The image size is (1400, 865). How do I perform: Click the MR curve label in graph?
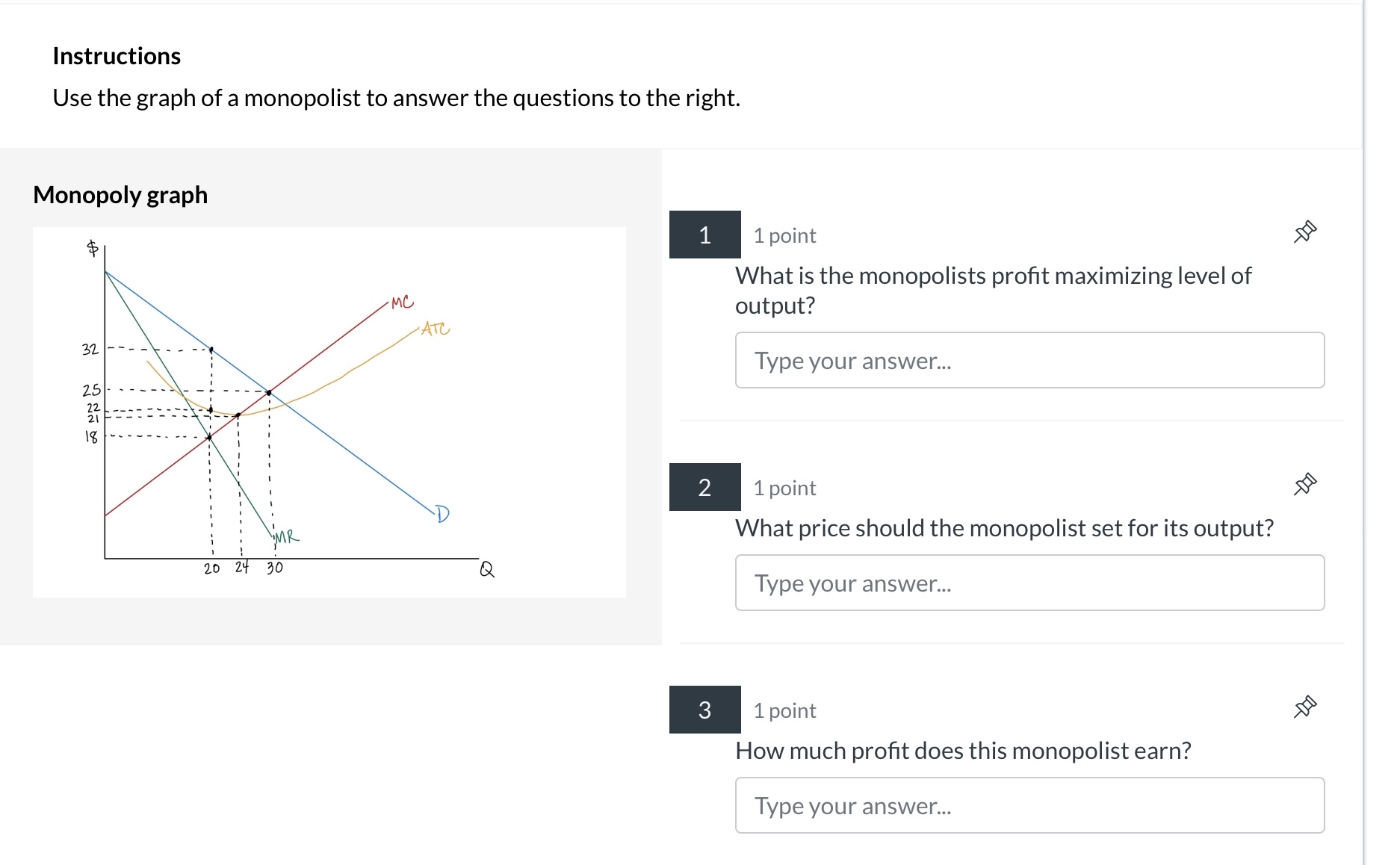point(286,536)
